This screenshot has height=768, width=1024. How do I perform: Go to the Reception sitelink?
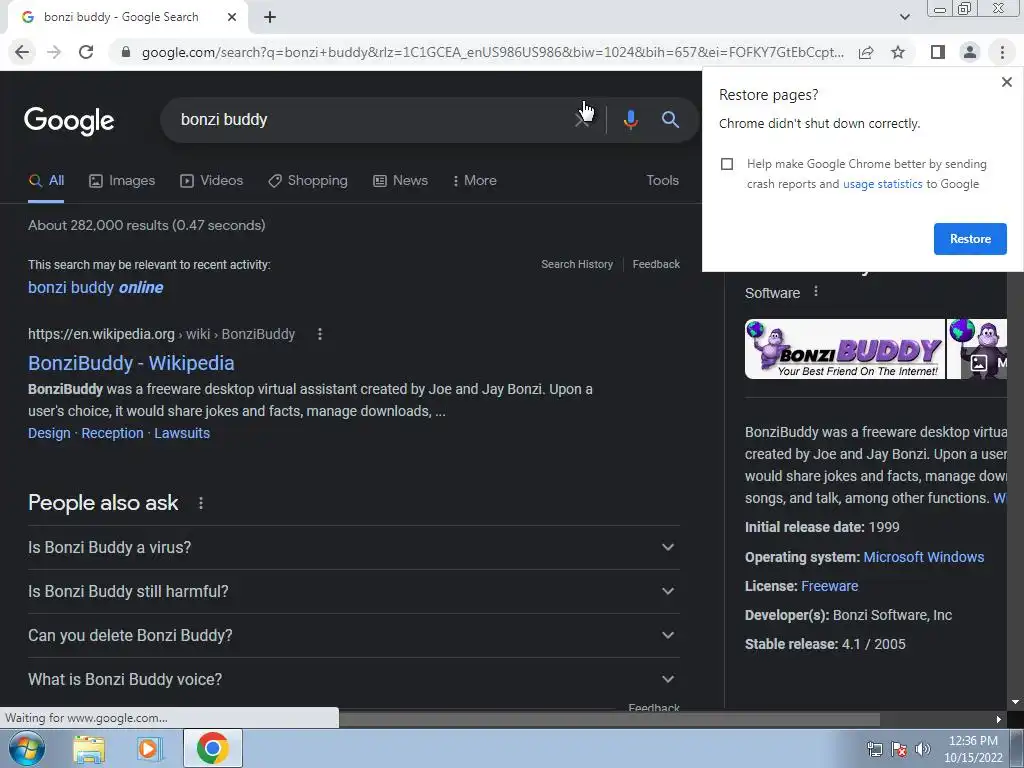coord(112,434)
